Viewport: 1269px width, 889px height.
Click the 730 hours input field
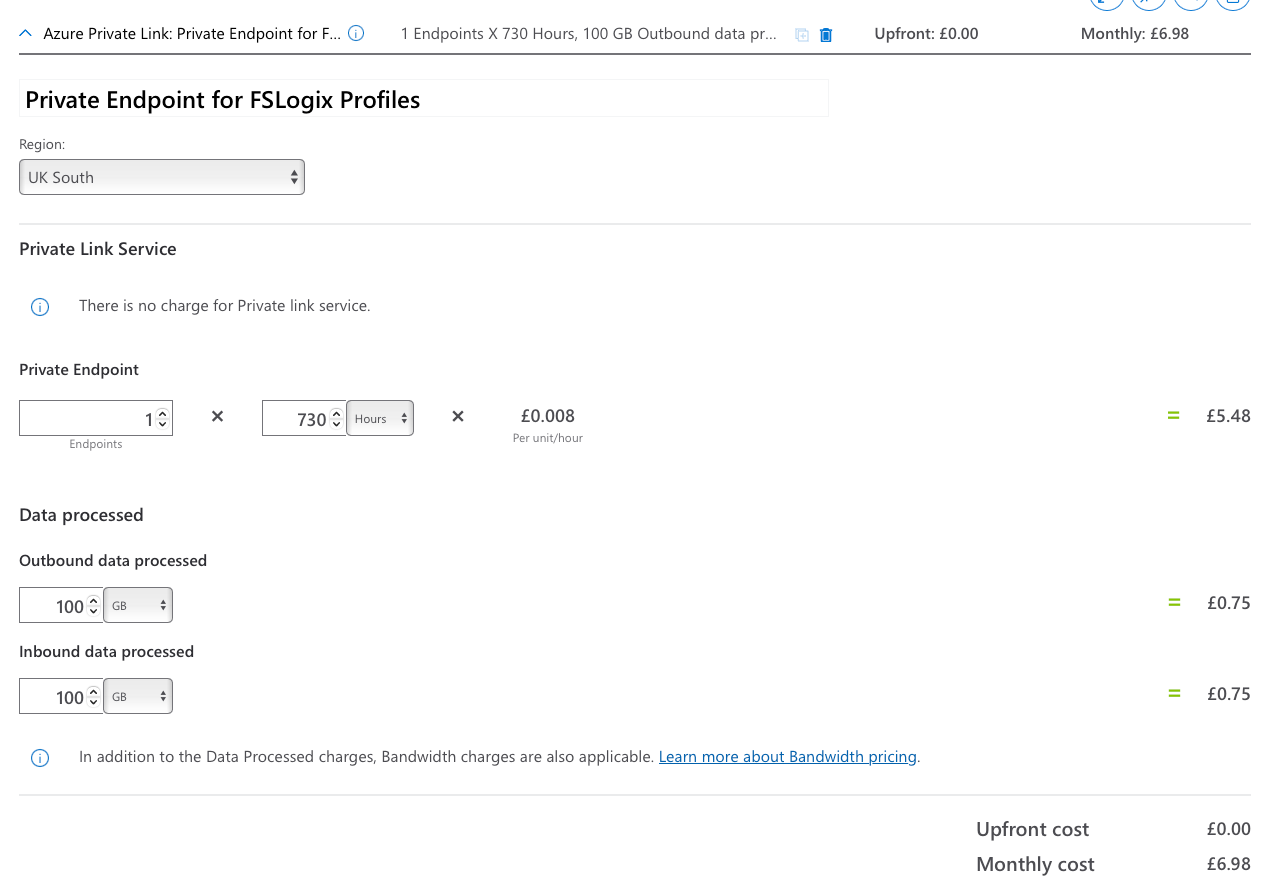pos(295,419)
